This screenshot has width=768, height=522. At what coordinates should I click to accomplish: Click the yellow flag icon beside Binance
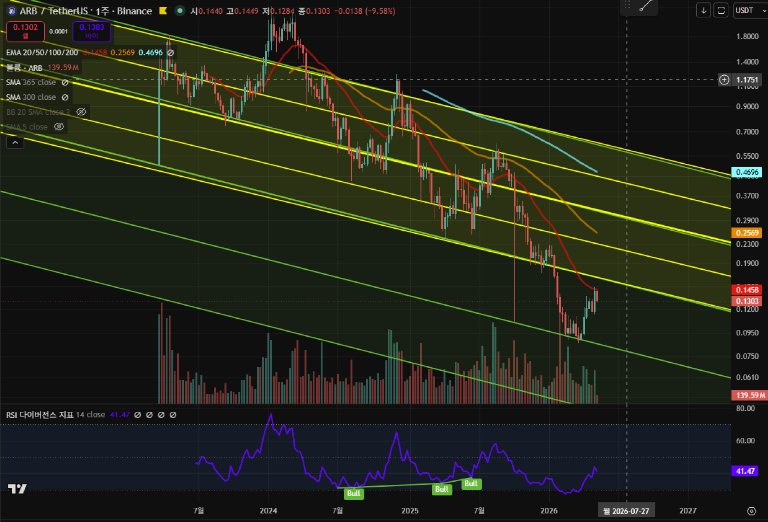[163, 10]
